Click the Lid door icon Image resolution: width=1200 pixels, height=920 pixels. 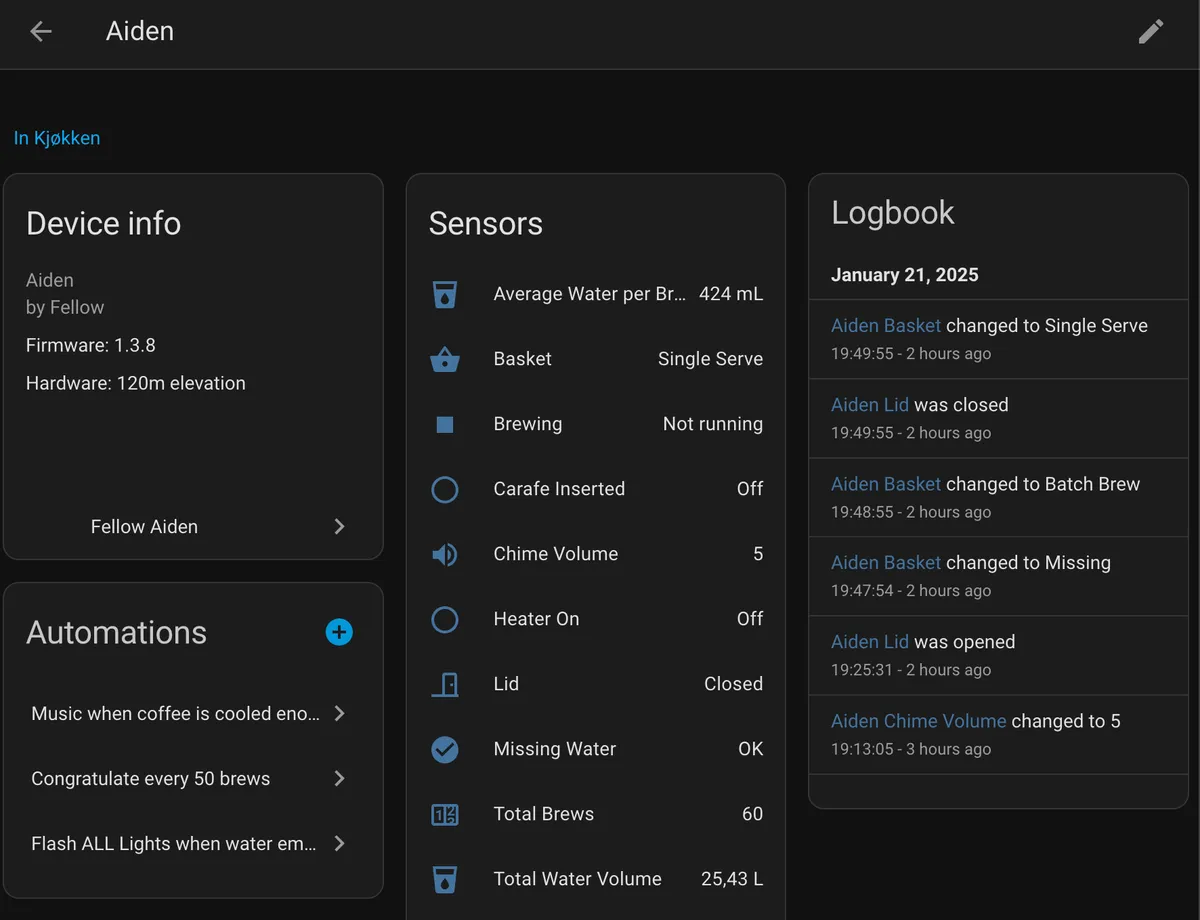[x=445, y=684]
